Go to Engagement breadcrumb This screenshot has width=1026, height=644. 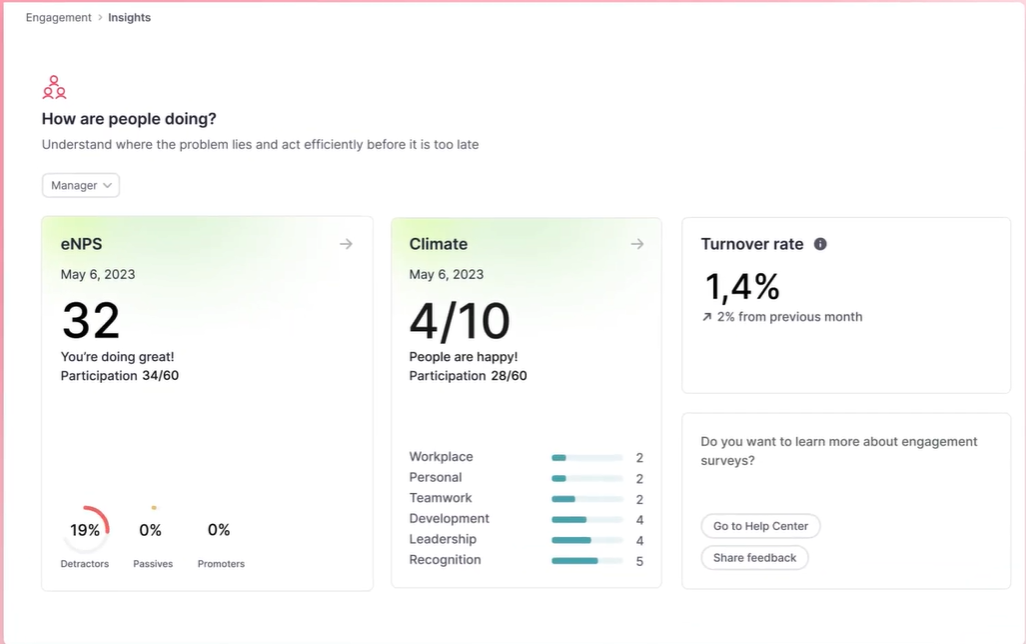(x=59, y=18)
